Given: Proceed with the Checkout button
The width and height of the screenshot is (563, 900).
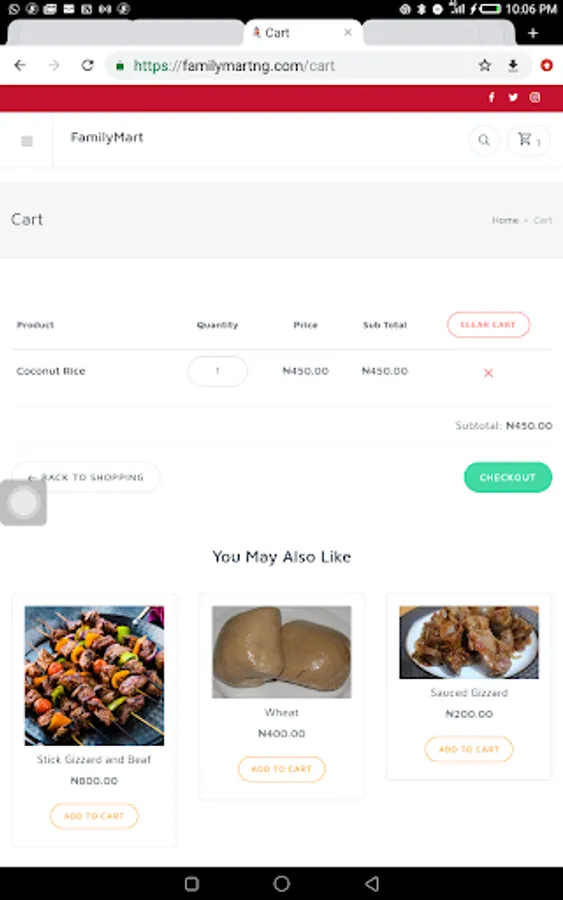Looking at the screenshot, I should point(508,478).
